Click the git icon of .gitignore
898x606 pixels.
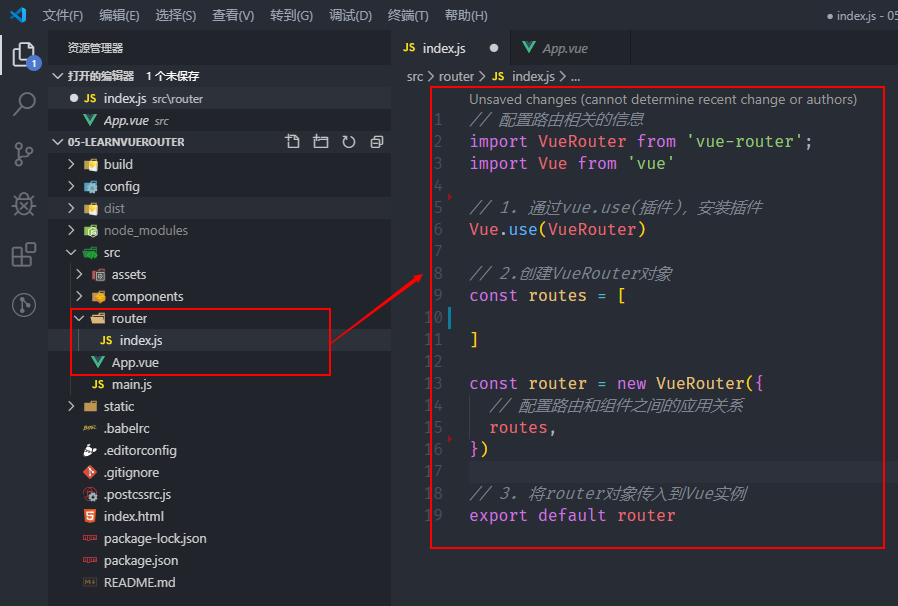[90, 473]
